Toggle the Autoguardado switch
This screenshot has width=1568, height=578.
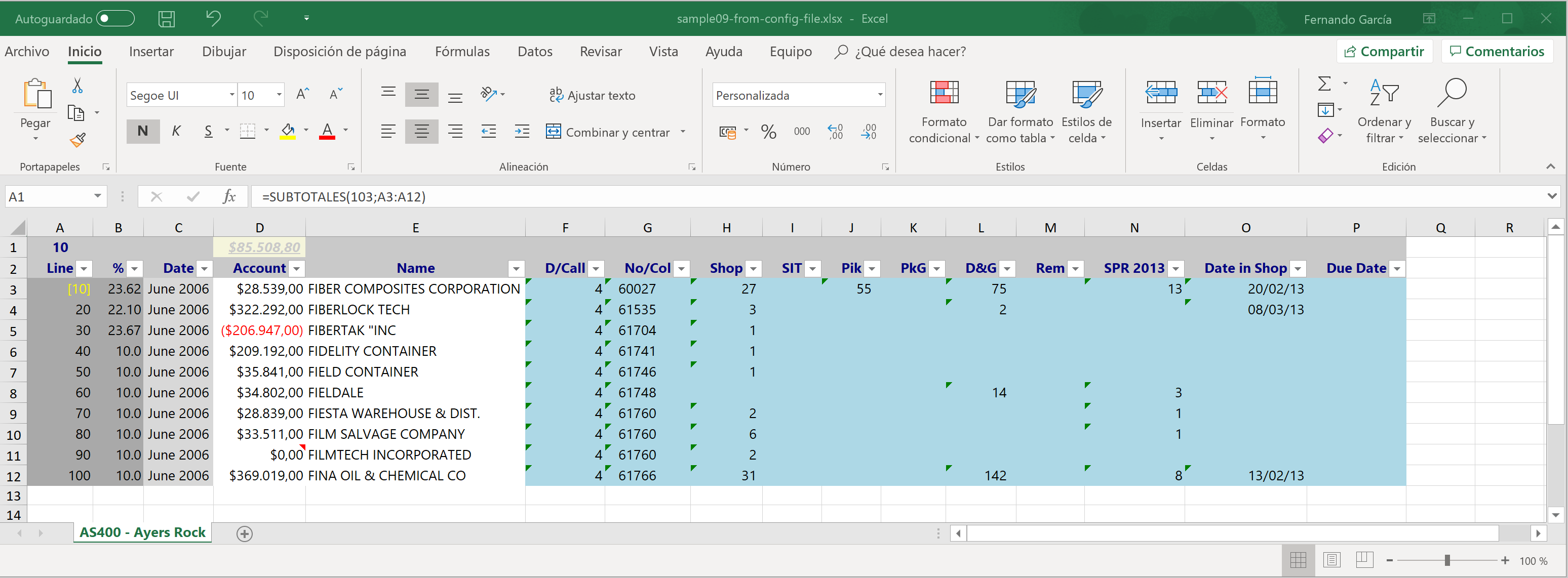(115, 19)
